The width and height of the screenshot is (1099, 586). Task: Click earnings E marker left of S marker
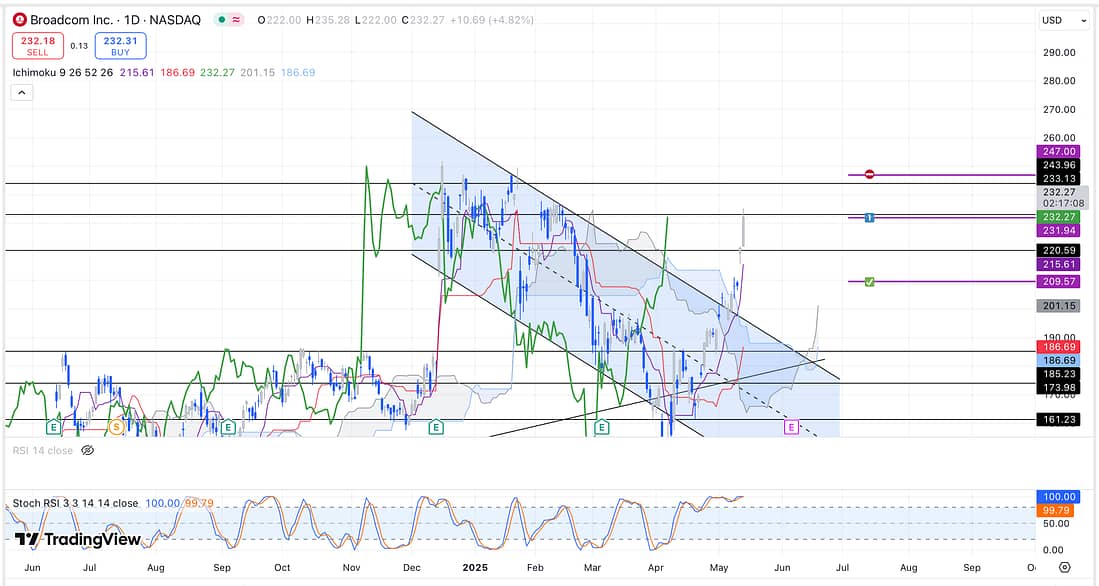pos(53,426)
